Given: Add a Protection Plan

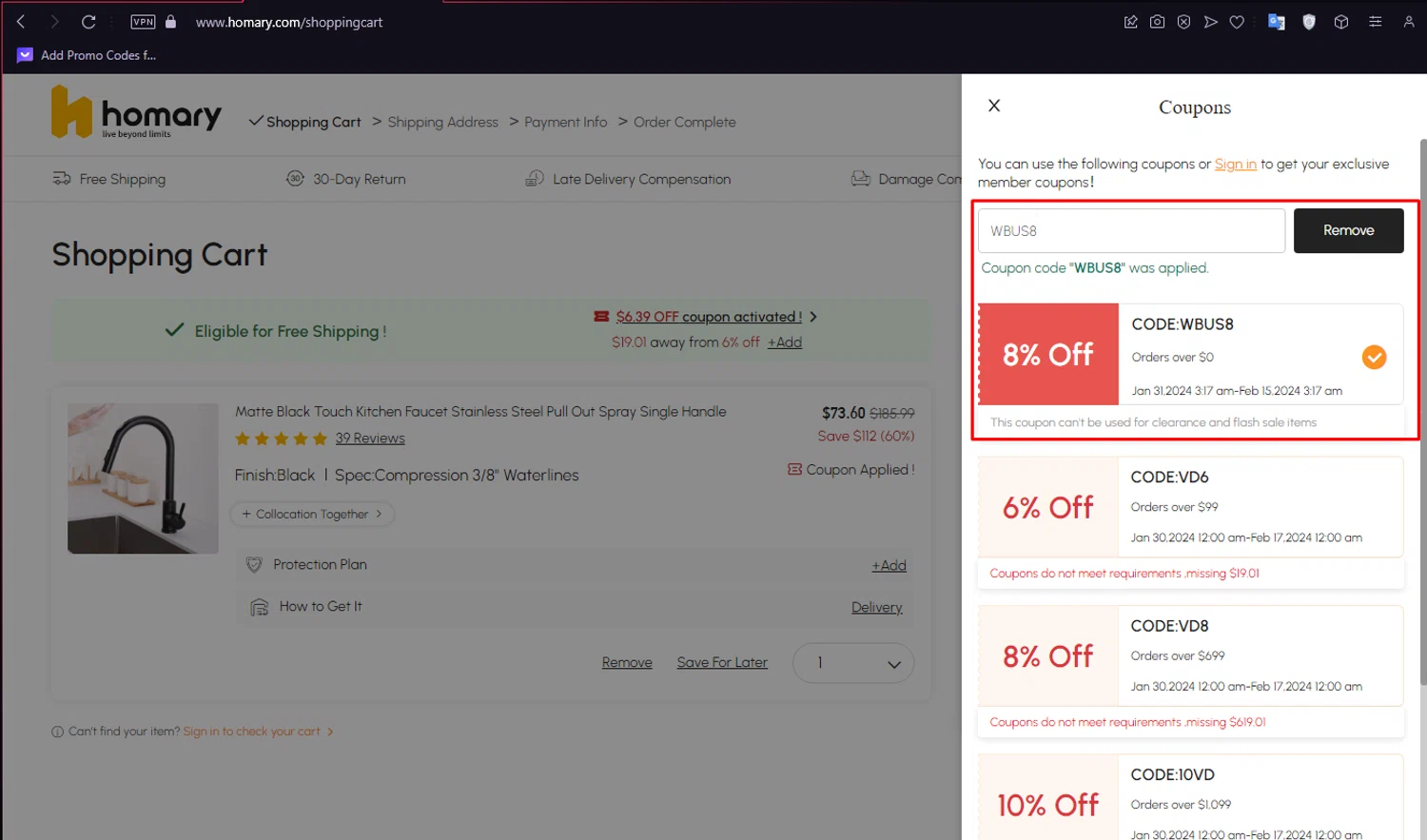Looking at the screenshot, I should [x=889, y=565].
